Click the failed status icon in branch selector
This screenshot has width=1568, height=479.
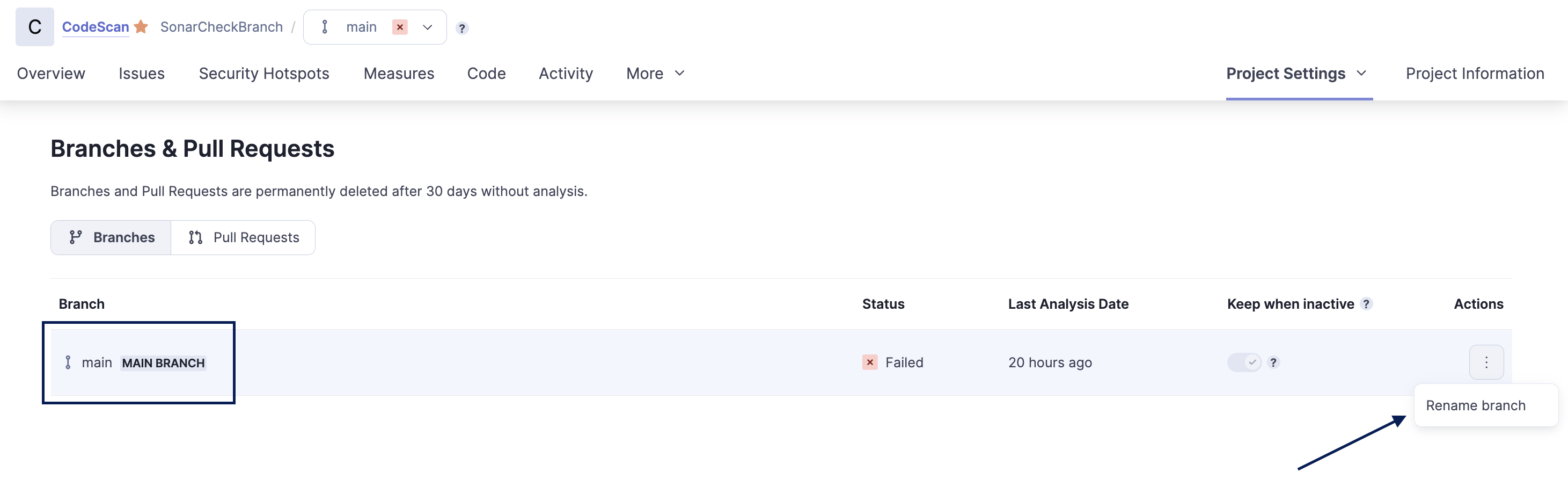(x=400, y=27)
